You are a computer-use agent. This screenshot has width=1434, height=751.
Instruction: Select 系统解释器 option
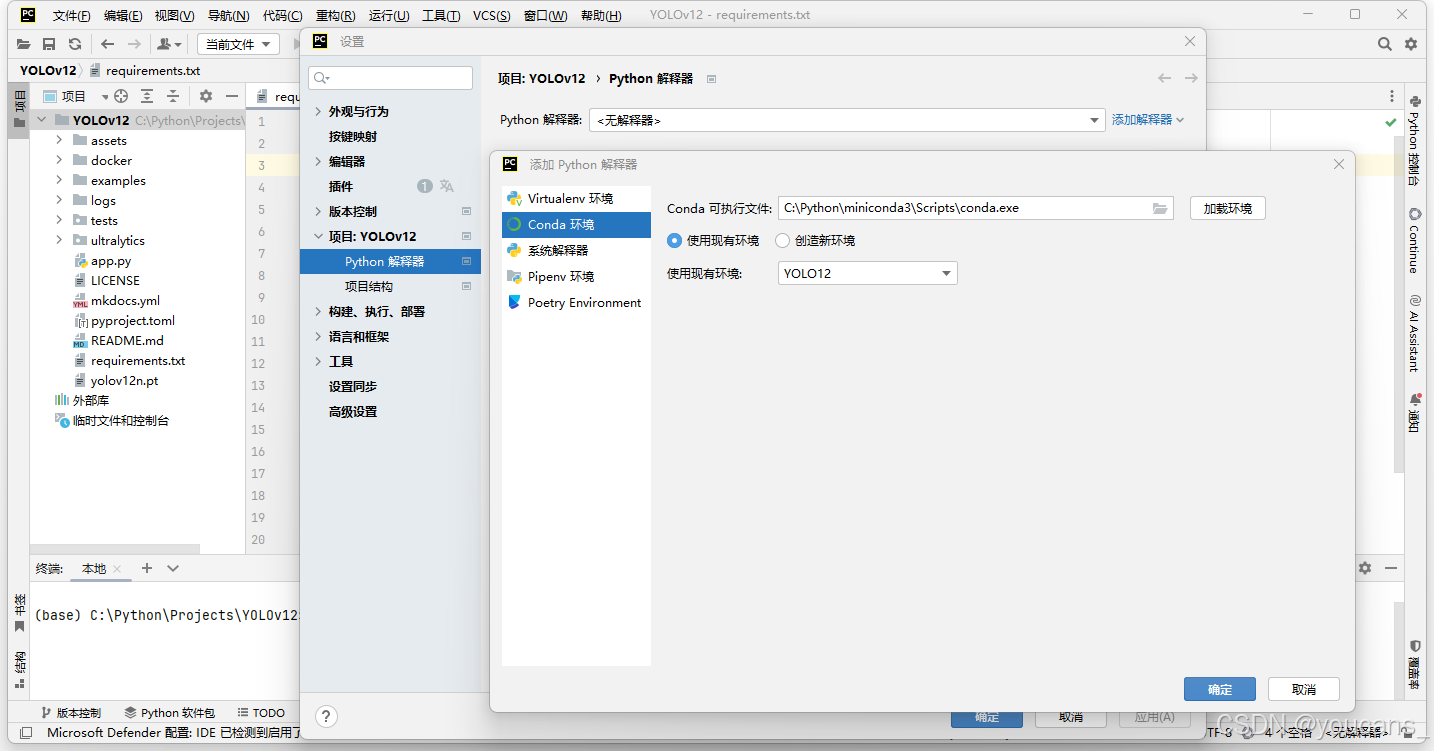(576, 250)
